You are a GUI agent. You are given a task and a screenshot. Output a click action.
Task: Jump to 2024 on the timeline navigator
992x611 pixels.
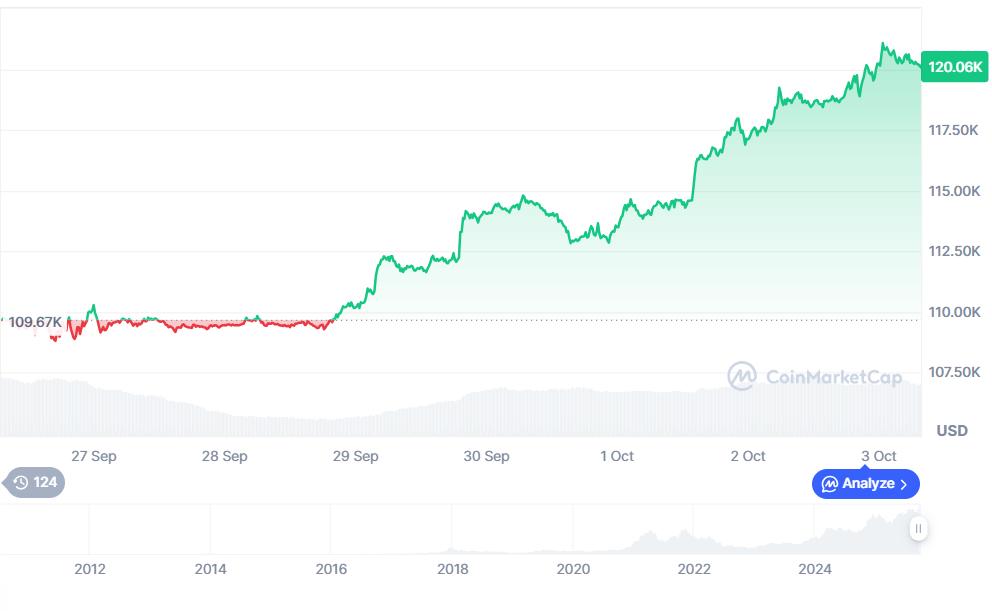pyautogui.click(x=815, y=569)
